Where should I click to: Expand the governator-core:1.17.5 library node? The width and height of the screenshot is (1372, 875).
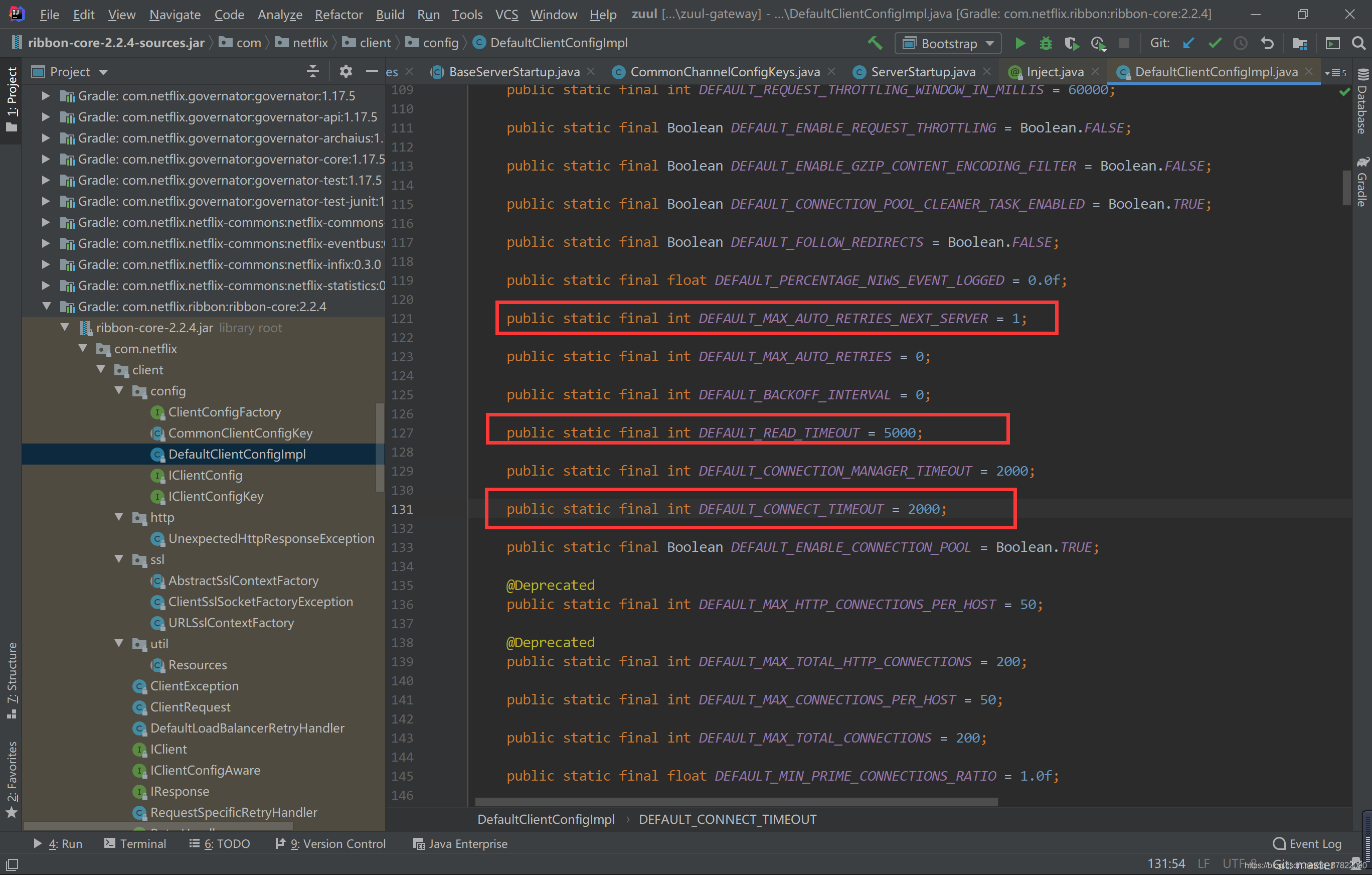click(46, 159)
